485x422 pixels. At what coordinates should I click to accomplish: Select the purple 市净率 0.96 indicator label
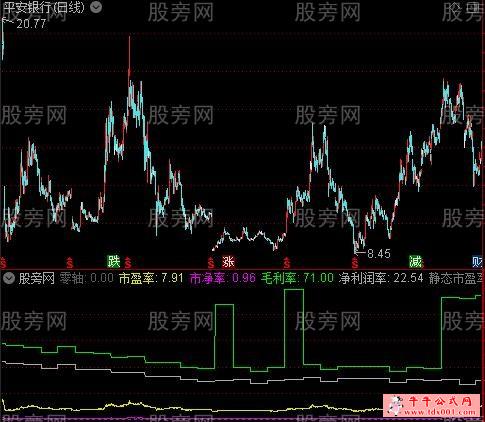click(x=223, y=278)
